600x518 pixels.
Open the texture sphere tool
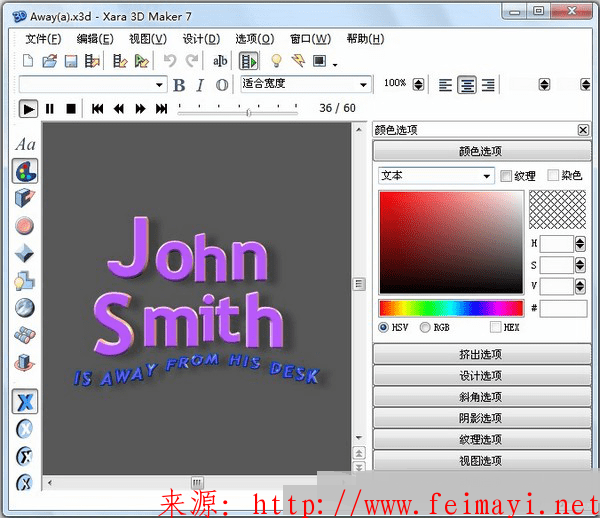coord(25,308)
